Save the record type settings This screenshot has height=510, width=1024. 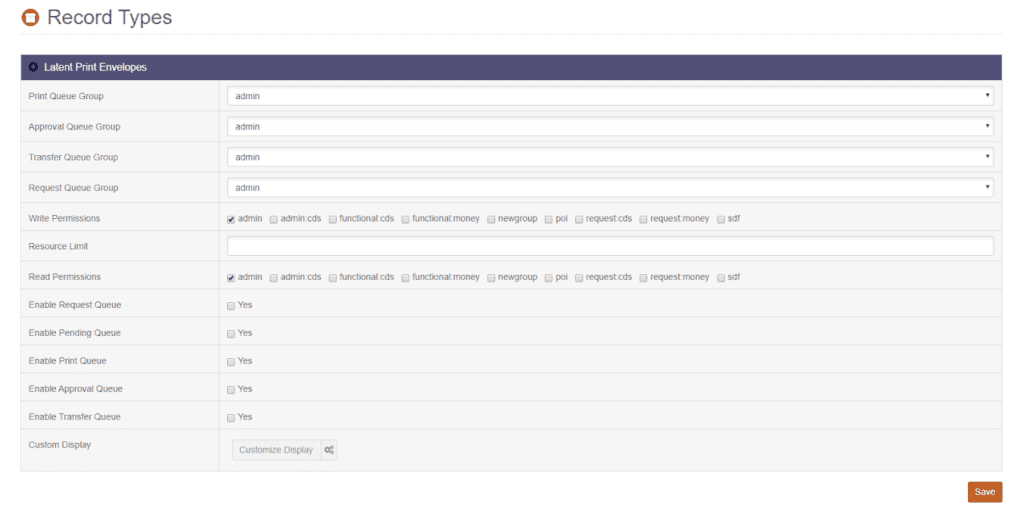click(985, 492)
